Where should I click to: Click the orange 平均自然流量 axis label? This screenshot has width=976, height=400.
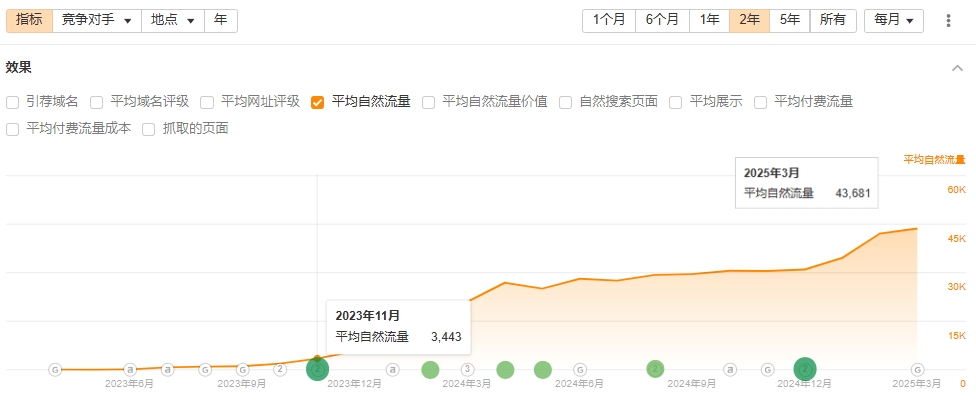point(934,160)
